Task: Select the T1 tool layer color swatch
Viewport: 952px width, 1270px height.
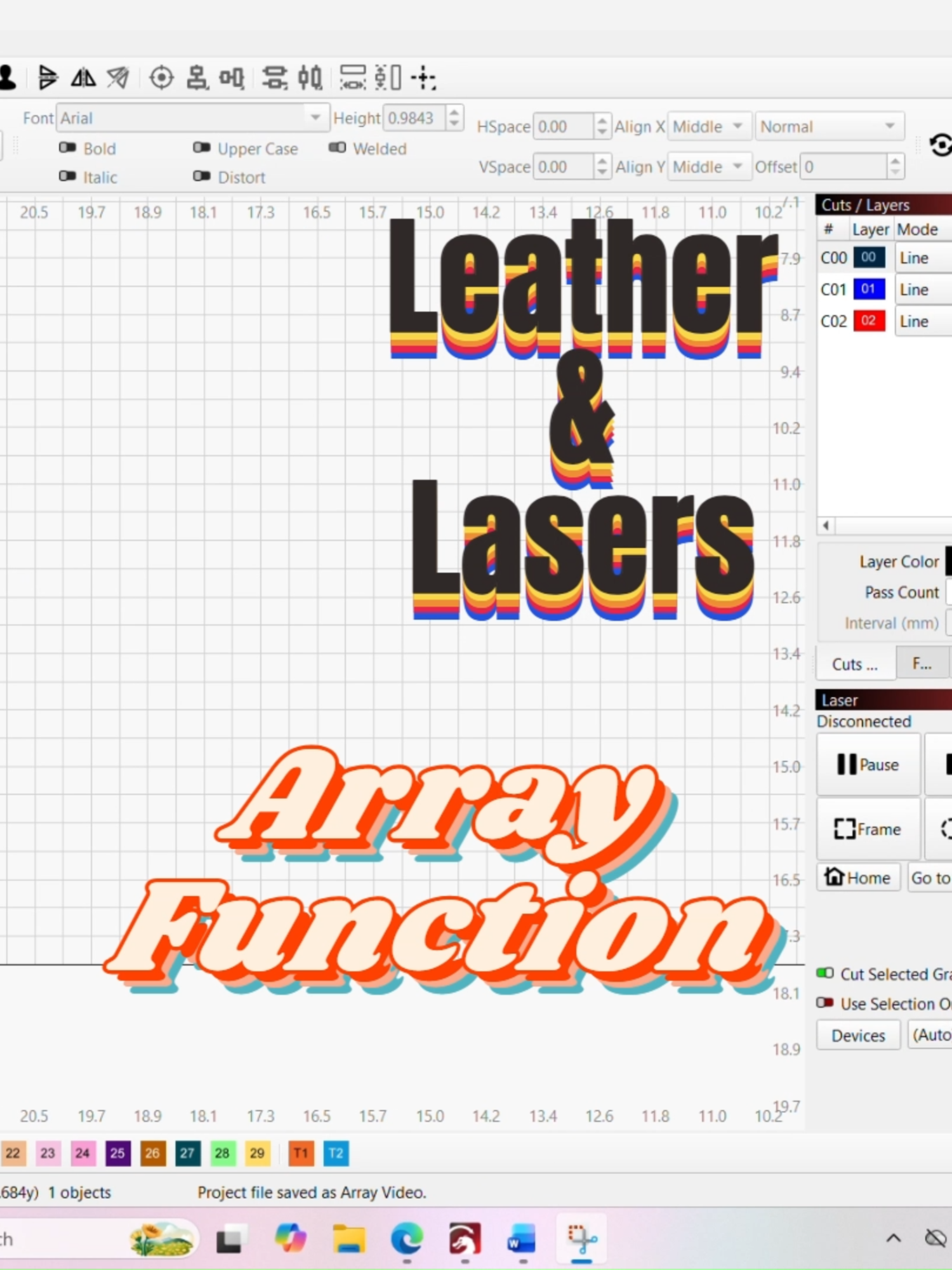Action: click(x=301, y=1153)
